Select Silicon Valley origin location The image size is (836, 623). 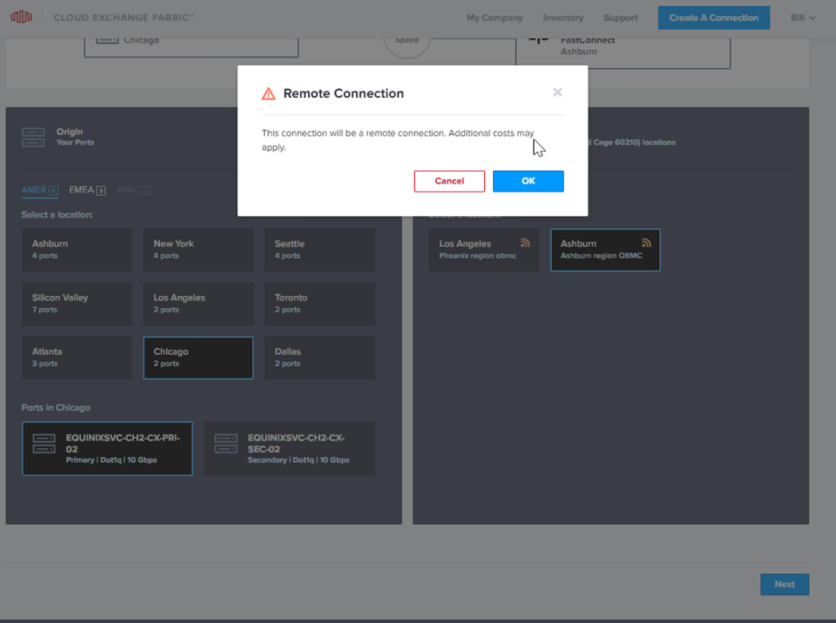click(77, 304)
